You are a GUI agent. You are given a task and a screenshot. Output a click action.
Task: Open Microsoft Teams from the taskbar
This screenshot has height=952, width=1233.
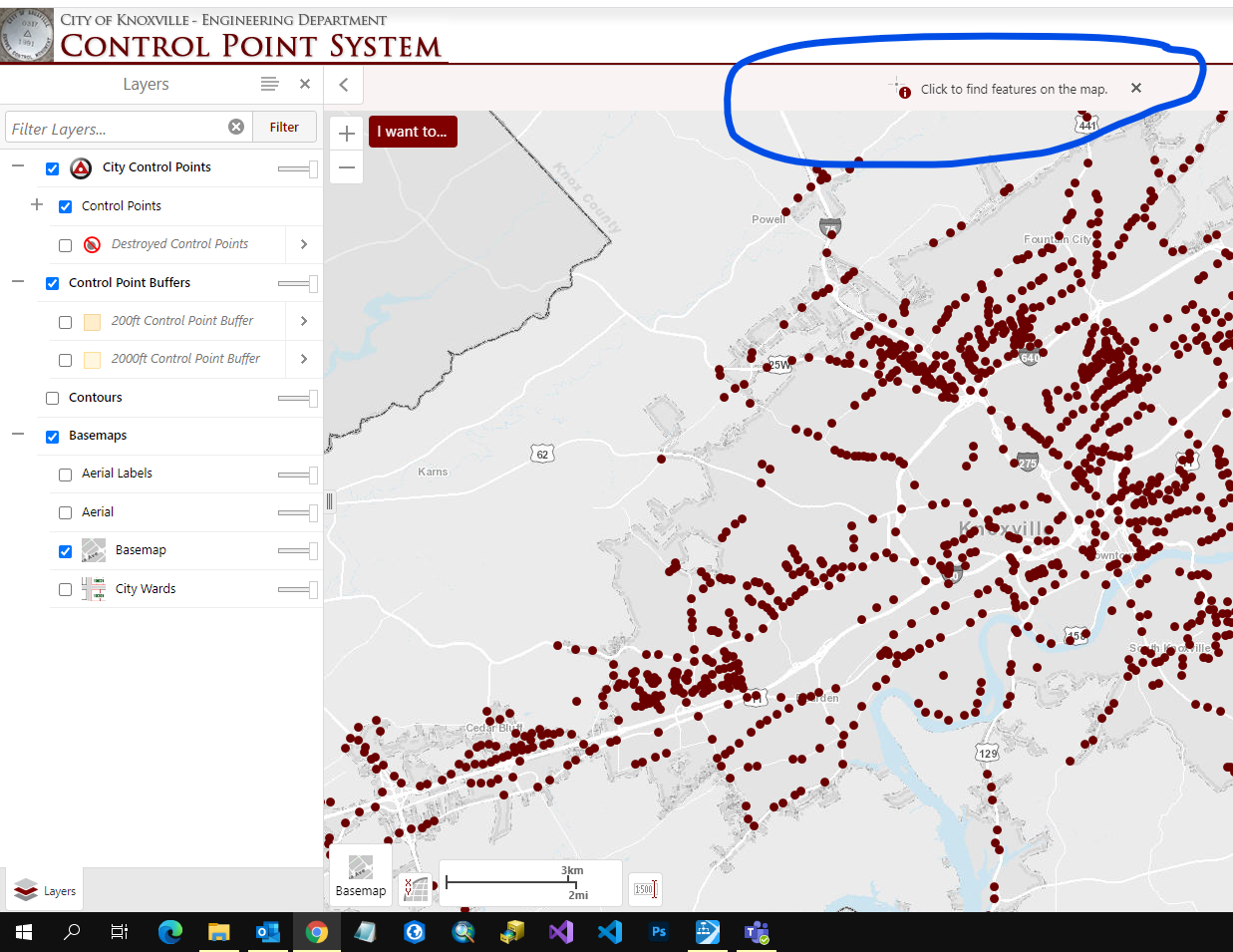tap(757, 932)
